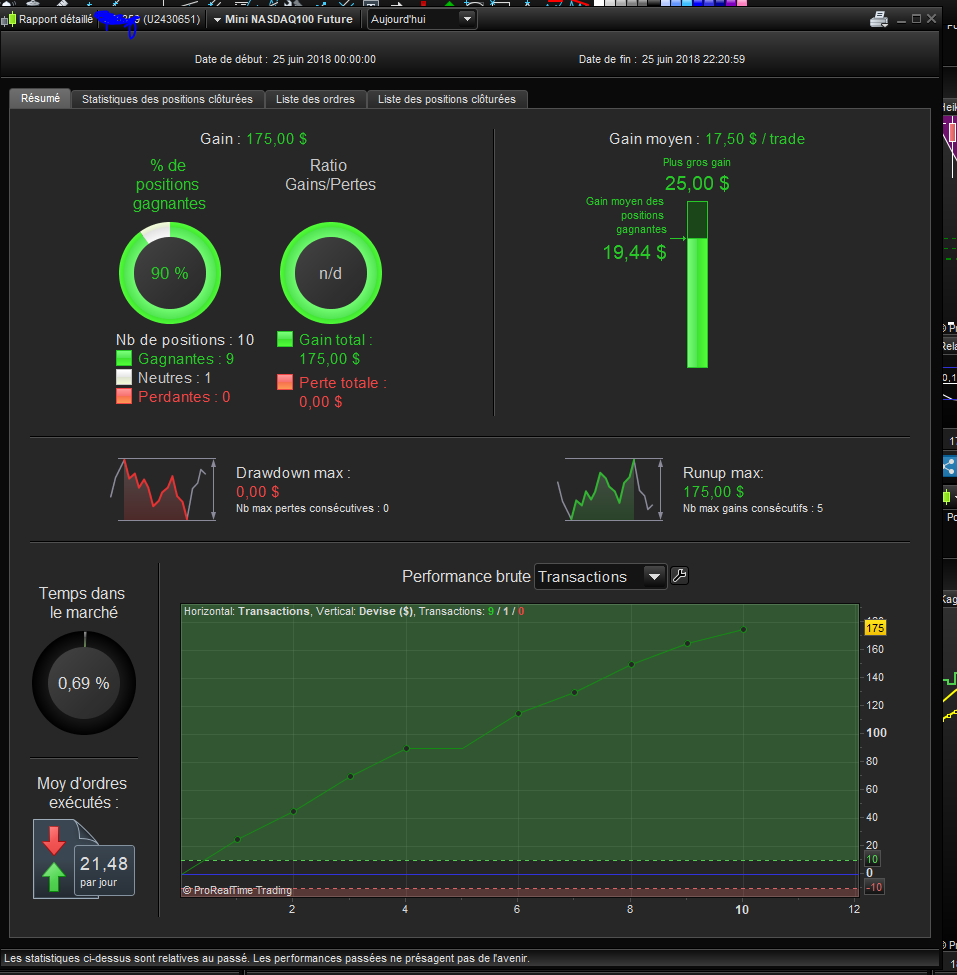Open the Transactions dropdown for Performance brute
The width and height of the screenshot is (957, 975).
[601, 576]
